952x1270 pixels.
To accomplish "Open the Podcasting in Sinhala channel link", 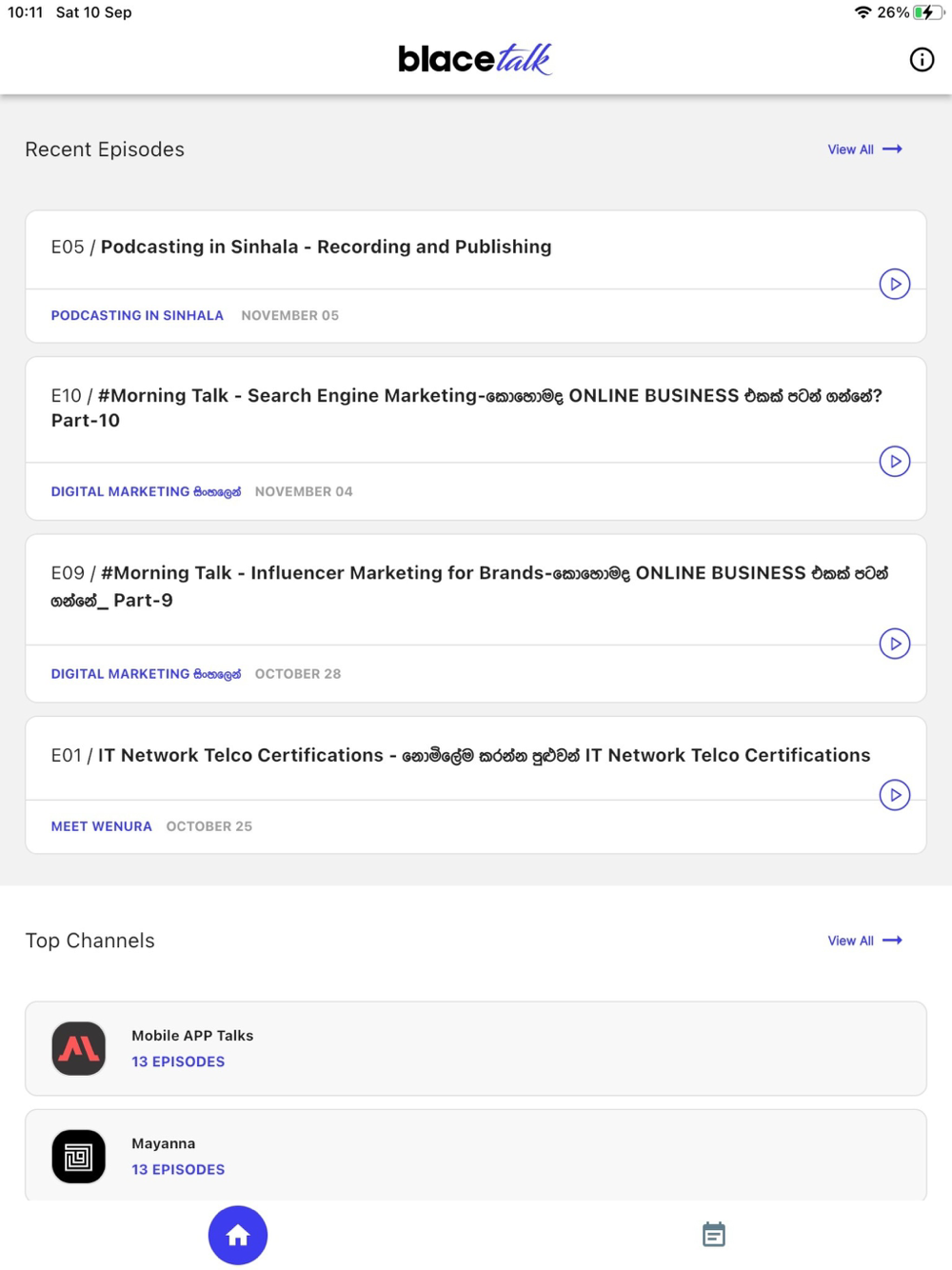I will pyautogui.click(x=137, y=315).
